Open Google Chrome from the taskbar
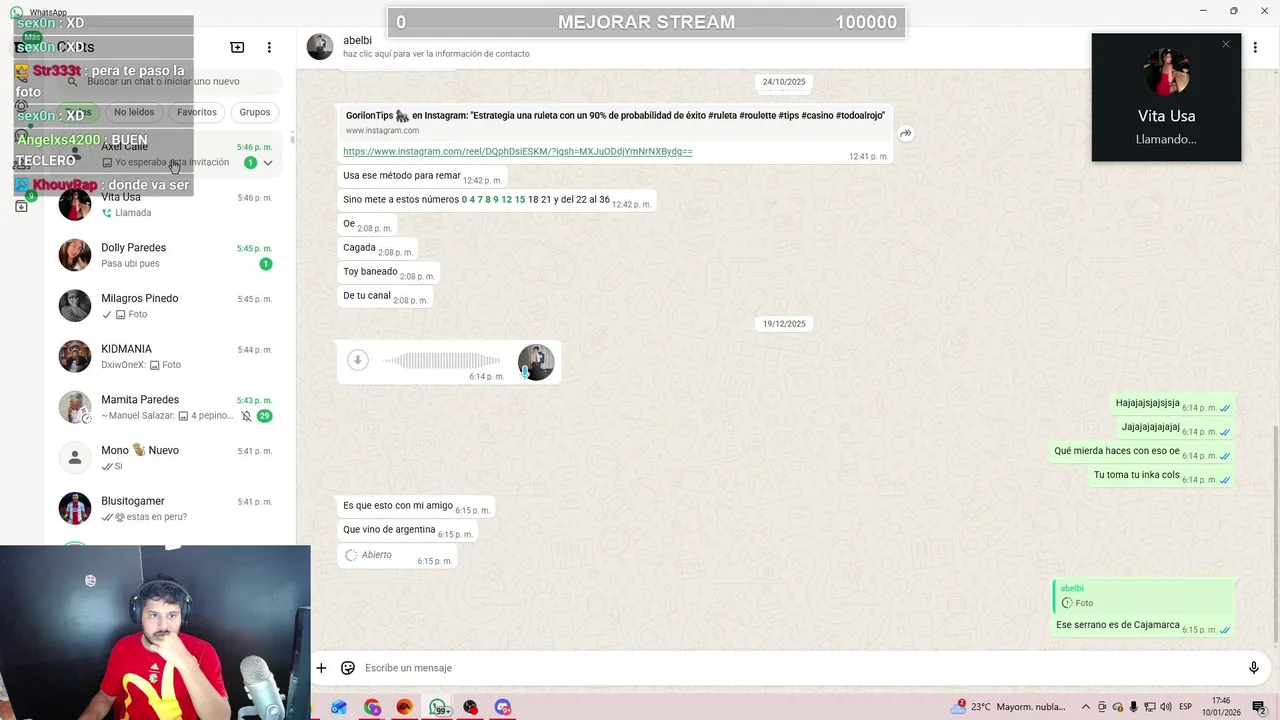 [x=372, y=707]
